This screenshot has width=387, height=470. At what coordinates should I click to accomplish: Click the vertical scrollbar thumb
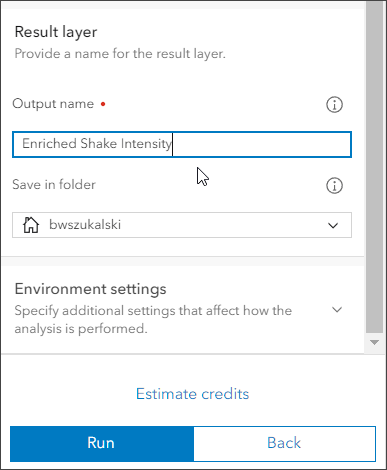coord(374,167)
